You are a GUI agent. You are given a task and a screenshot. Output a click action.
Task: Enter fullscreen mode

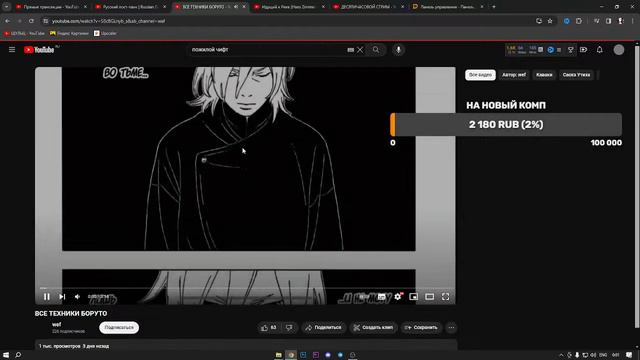[445, 297]
